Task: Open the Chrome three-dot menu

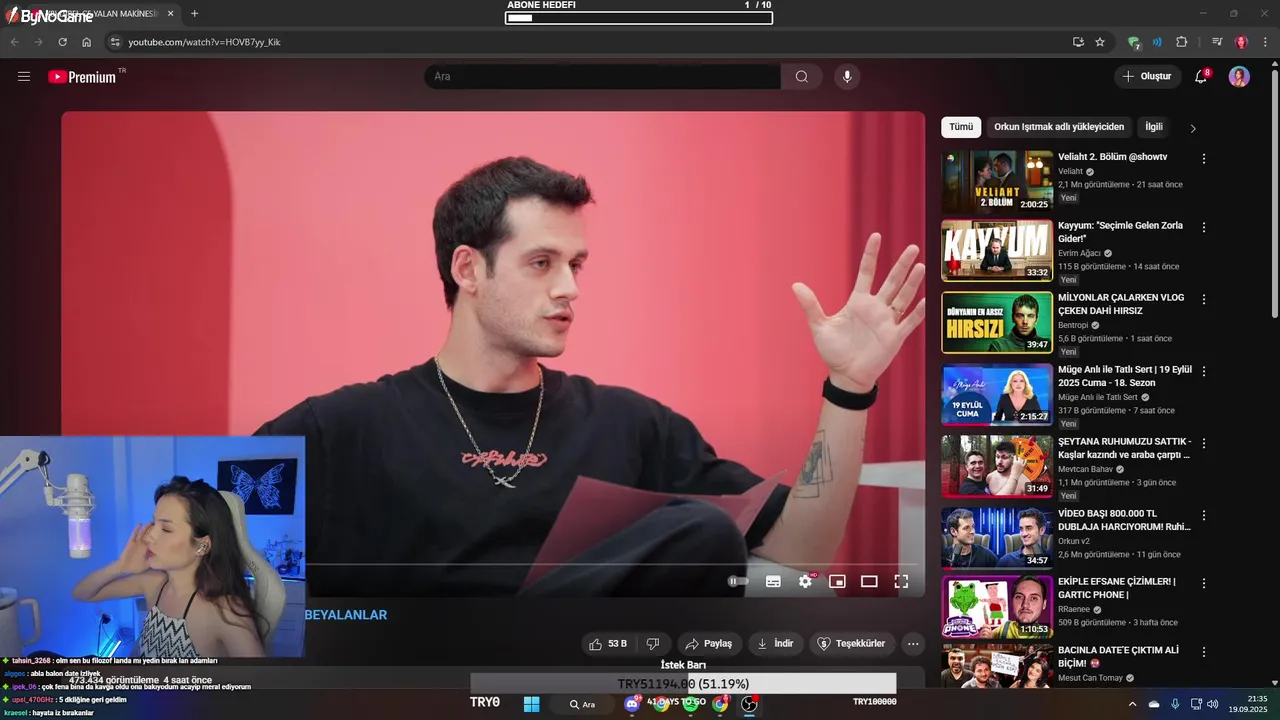Action: (x=1266, y=42)
